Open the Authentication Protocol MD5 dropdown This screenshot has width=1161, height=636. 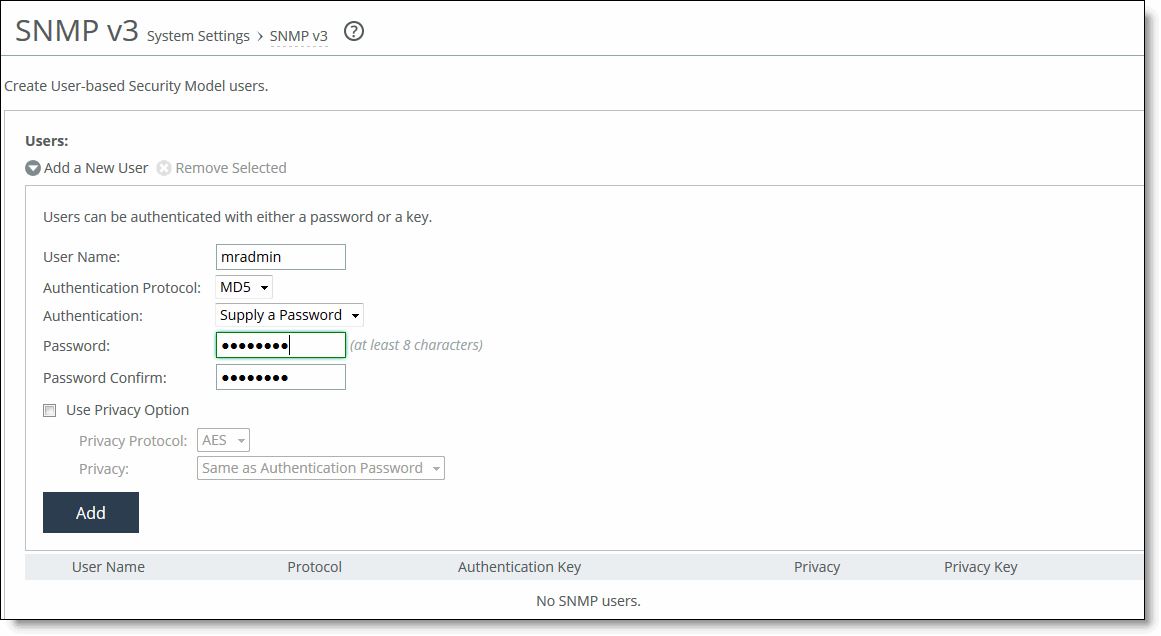coord(243,287)
